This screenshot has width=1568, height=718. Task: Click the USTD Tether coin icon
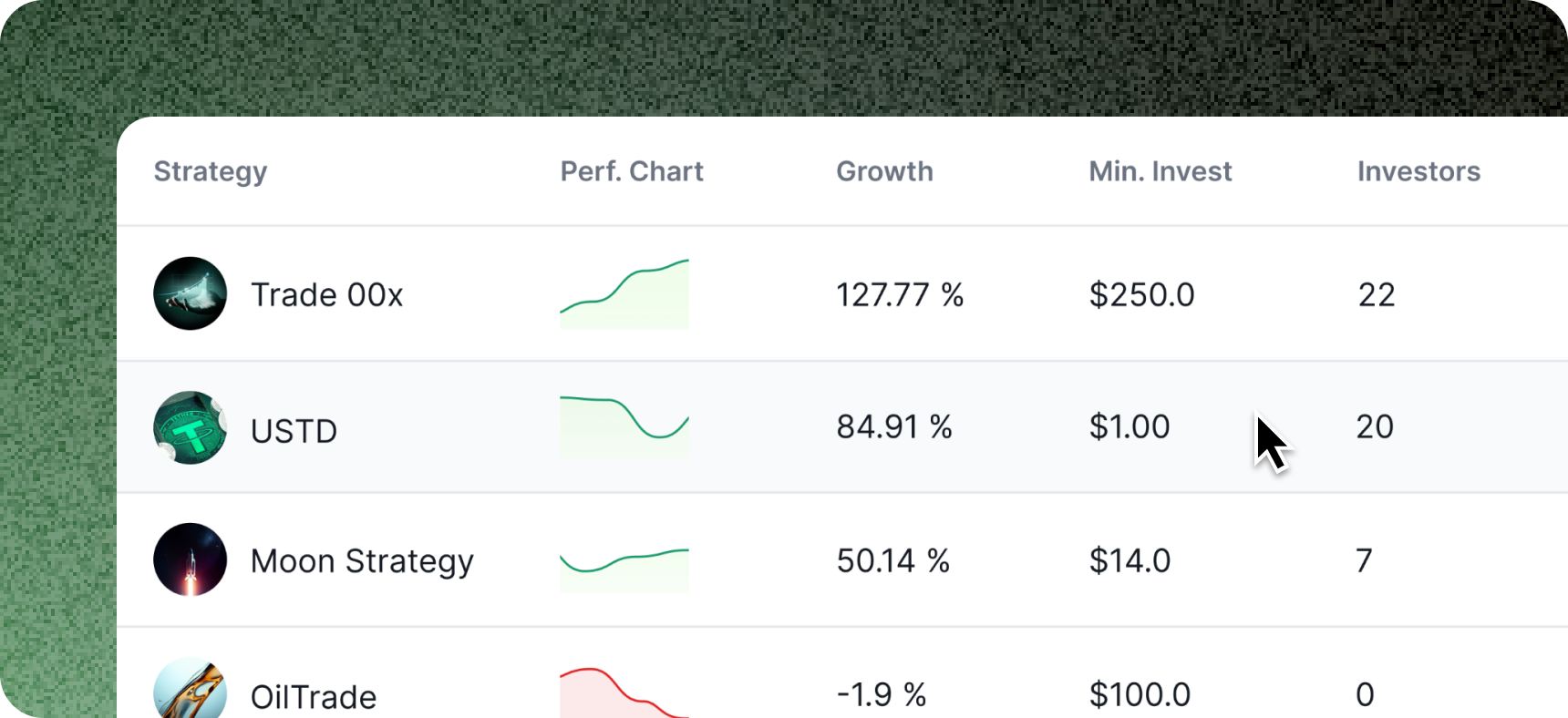(x=190, y=427)
